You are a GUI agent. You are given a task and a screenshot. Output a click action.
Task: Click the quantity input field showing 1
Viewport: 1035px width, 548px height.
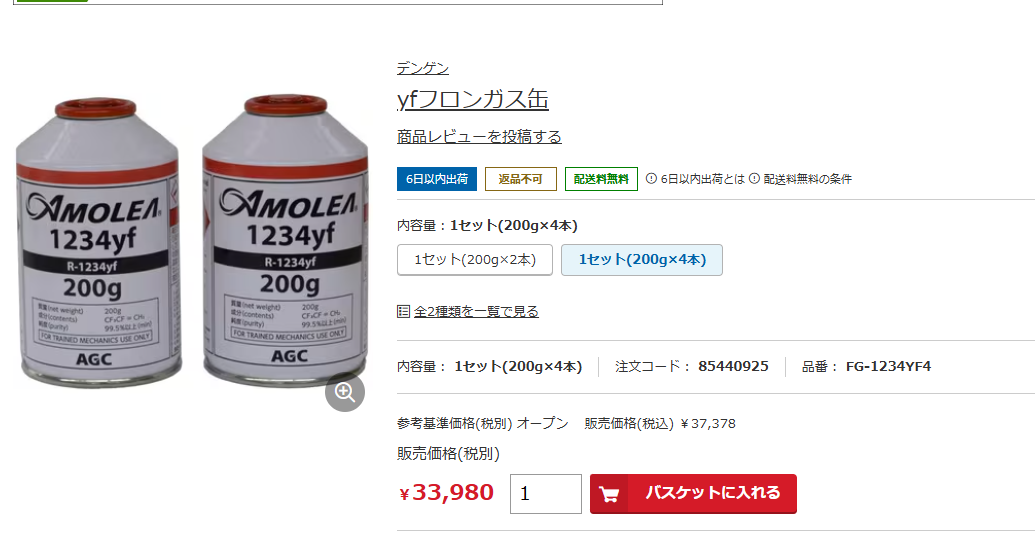coord(546,494)
